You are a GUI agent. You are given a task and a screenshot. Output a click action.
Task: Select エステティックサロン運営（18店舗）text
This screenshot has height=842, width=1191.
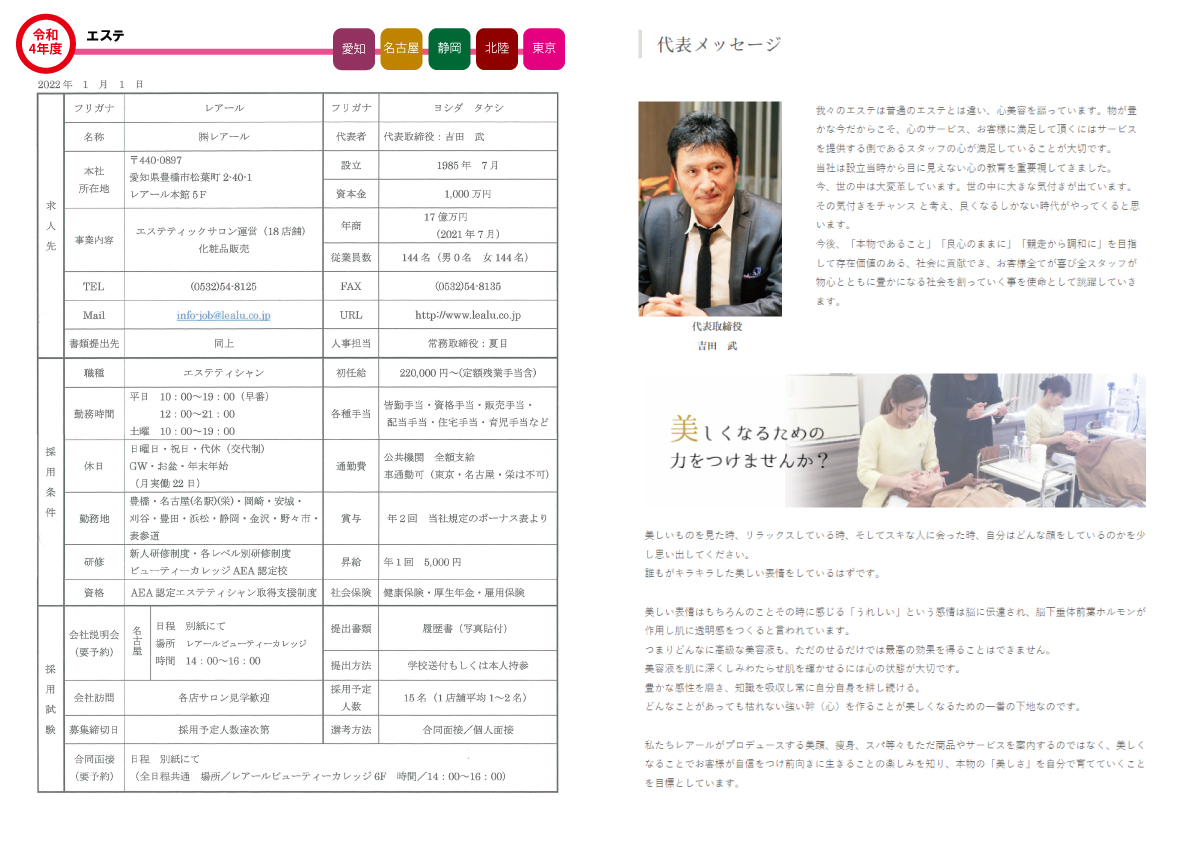pyautogui.click(x=220, y=231)
